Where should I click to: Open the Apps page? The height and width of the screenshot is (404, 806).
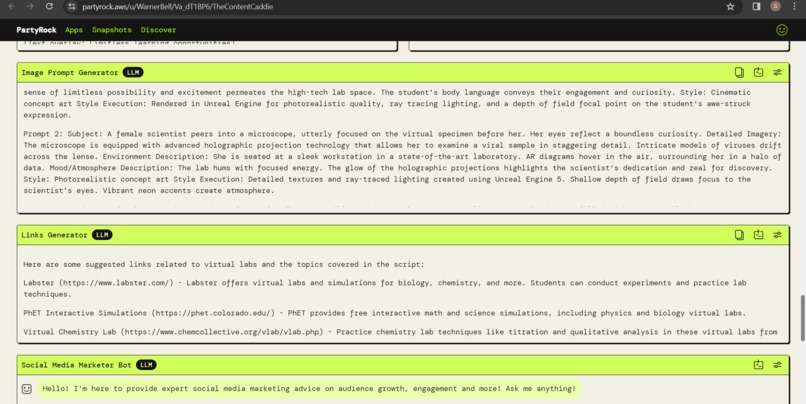coord(74,30)
